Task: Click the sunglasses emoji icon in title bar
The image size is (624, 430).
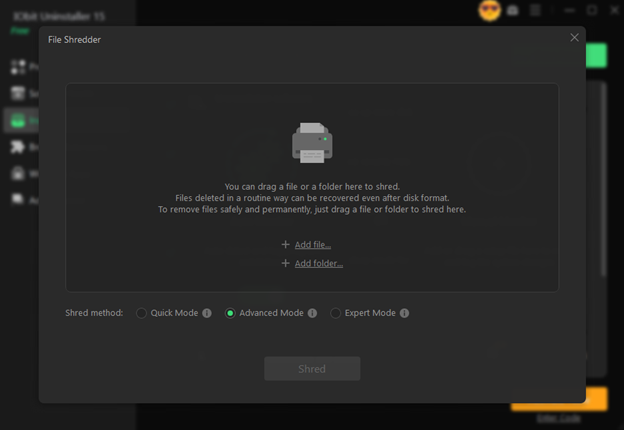Action: tap(489, 11)
